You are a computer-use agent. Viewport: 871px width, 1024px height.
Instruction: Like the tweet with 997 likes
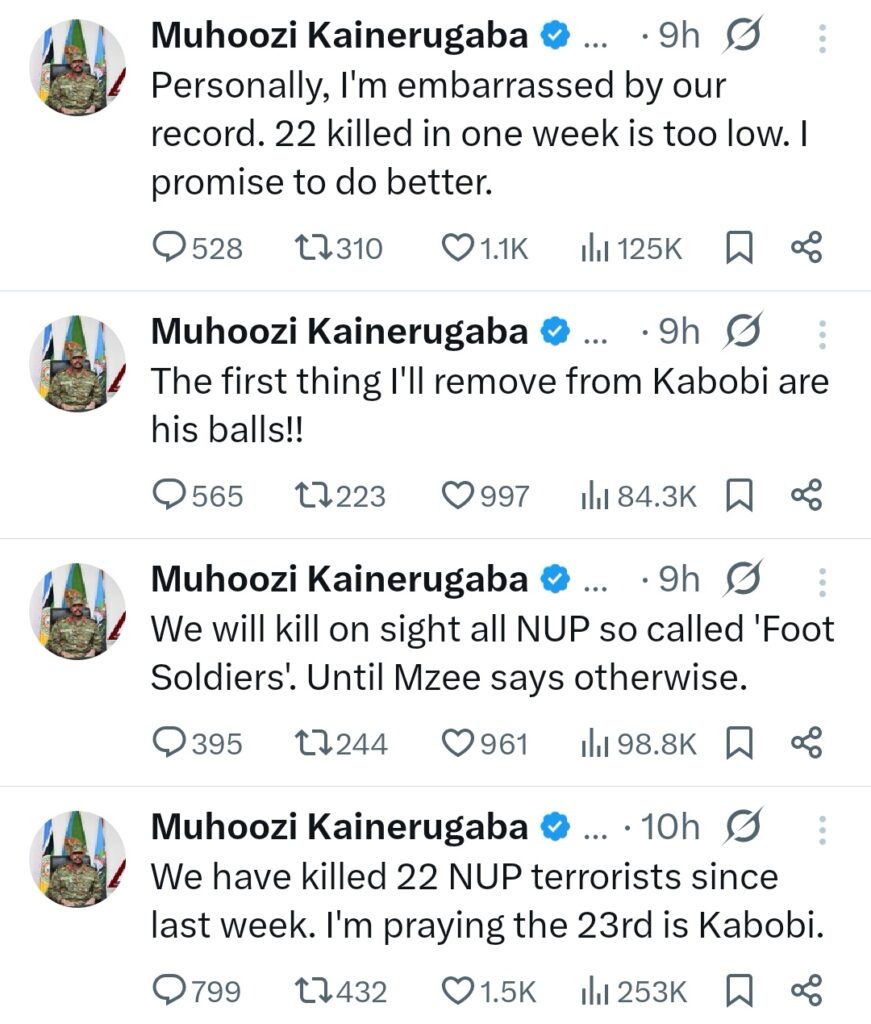(x=457, y=495)
